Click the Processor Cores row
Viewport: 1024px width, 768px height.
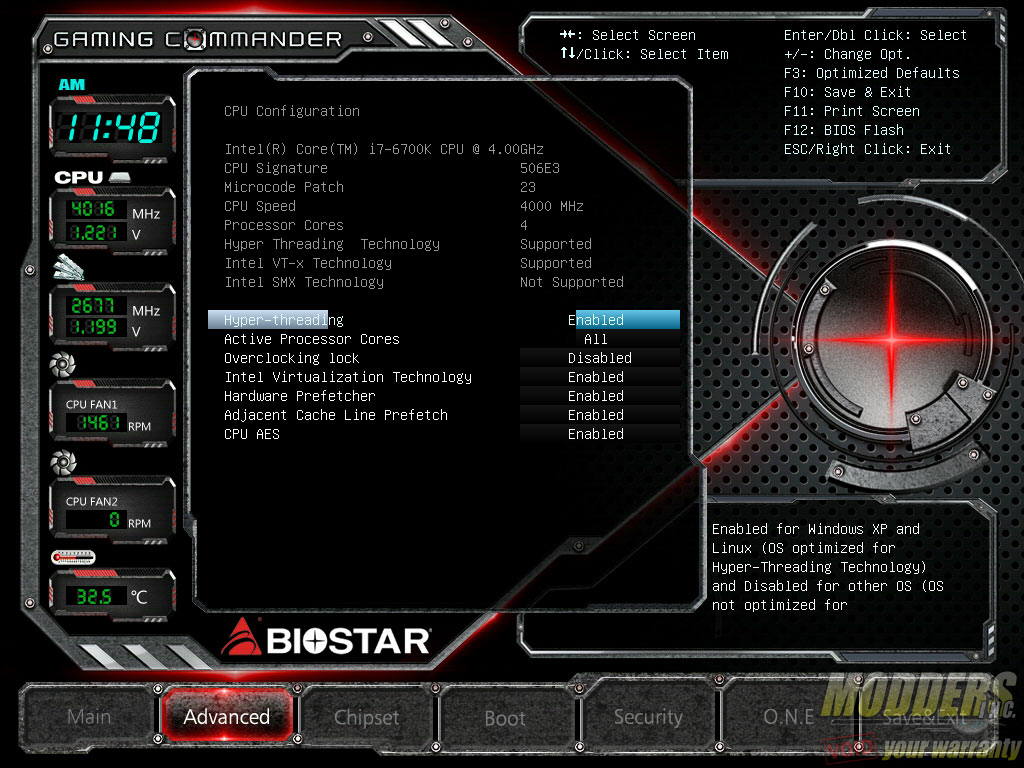coord(376,225)
